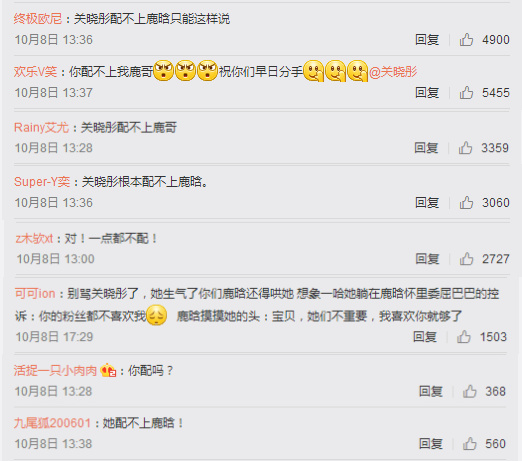Thumbs-up the z木欤xt comment
This screenshot has height=461, width=522.
pyautogui.click(x=466, y=259)
